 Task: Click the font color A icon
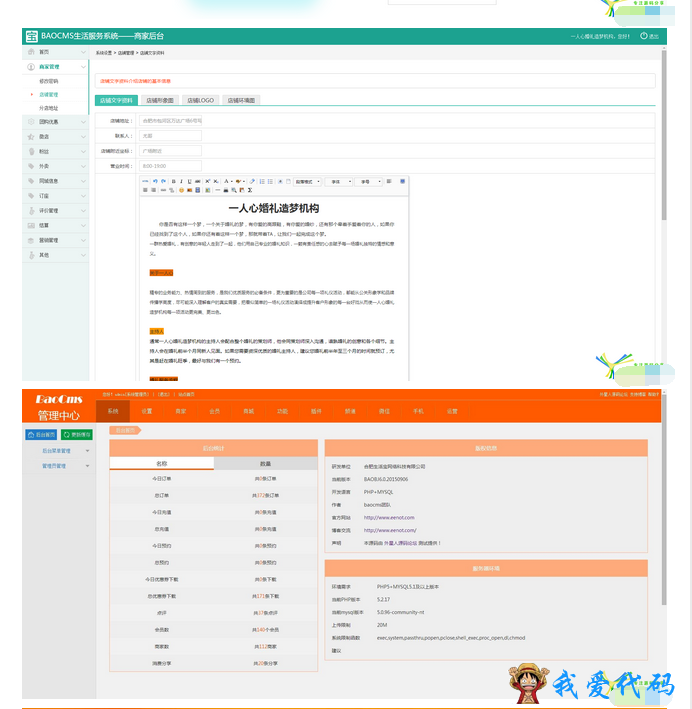(x=227, y=181)
